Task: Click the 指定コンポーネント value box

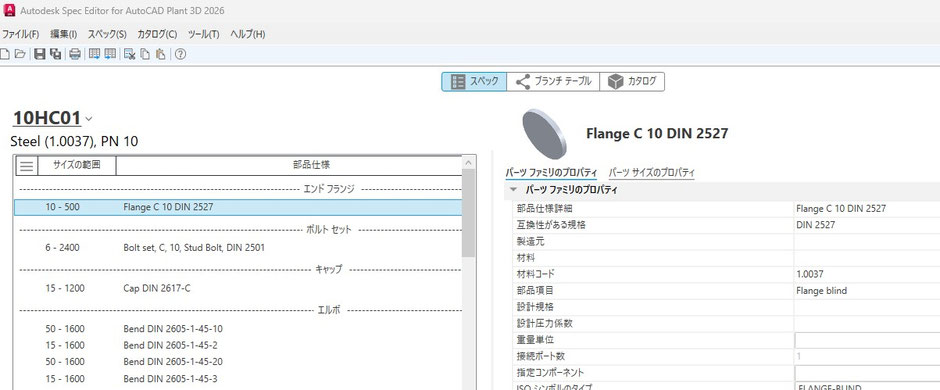Action: point(867,373)
